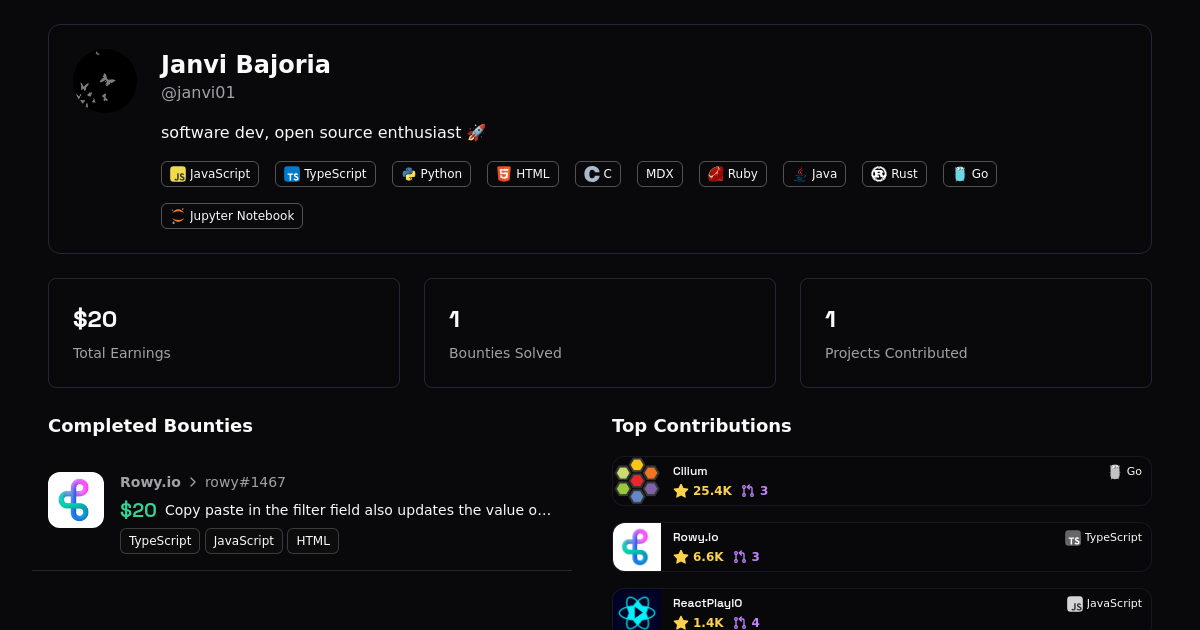
Task: Click the HTML tag under the bounty
Action: click(x=313, y=541)
